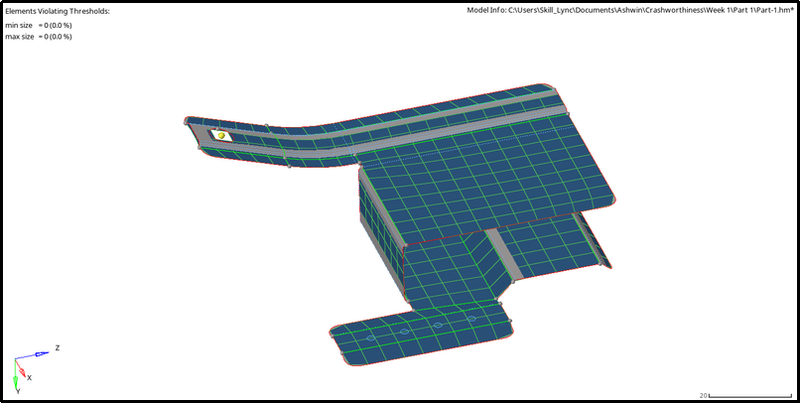Click the X label of the axis triad
Viewport: 800px width, 403px height.
pyautogui.click(x=29, y=377)
